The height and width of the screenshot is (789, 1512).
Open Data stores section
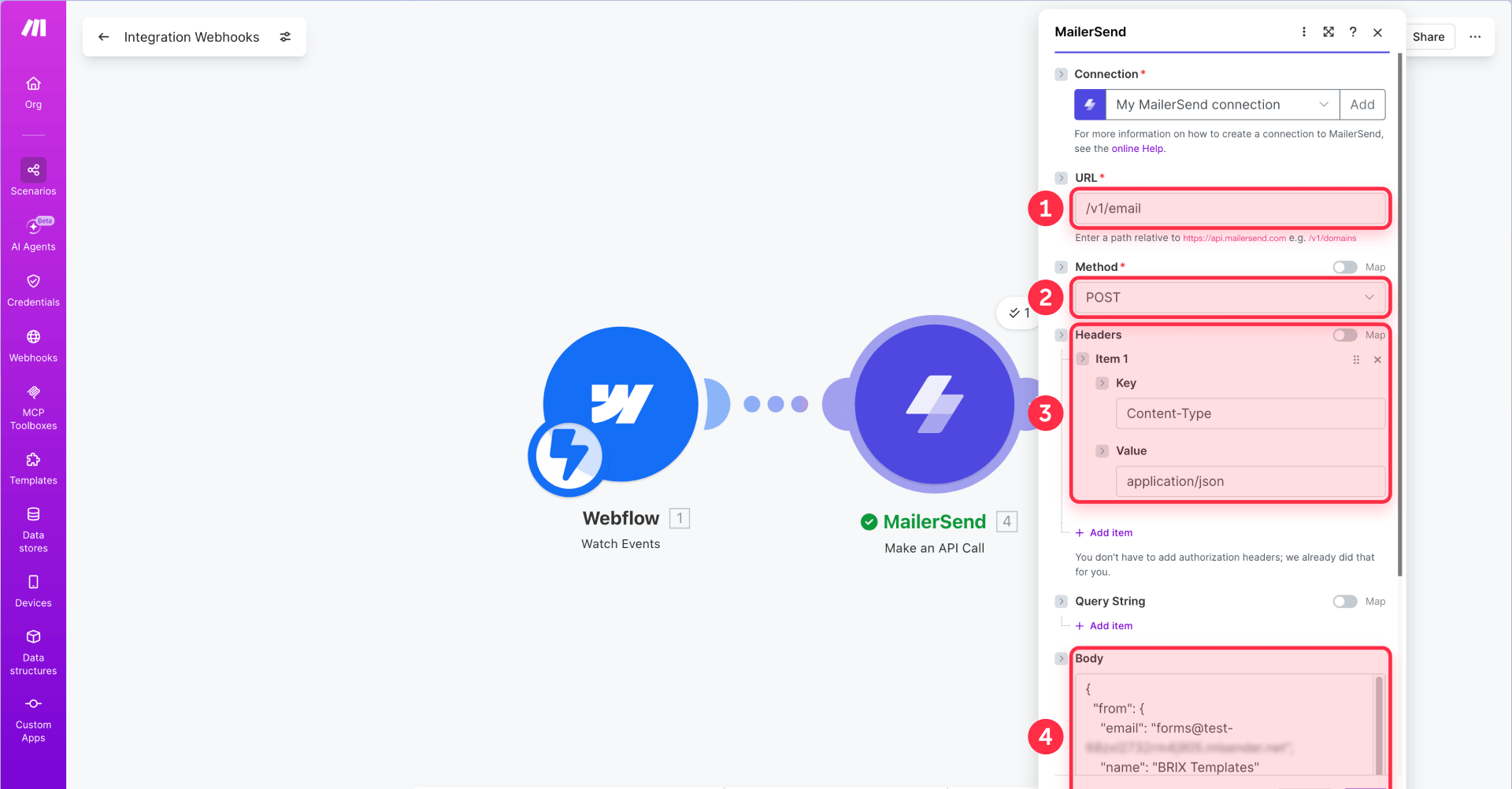tap(33, 530)
